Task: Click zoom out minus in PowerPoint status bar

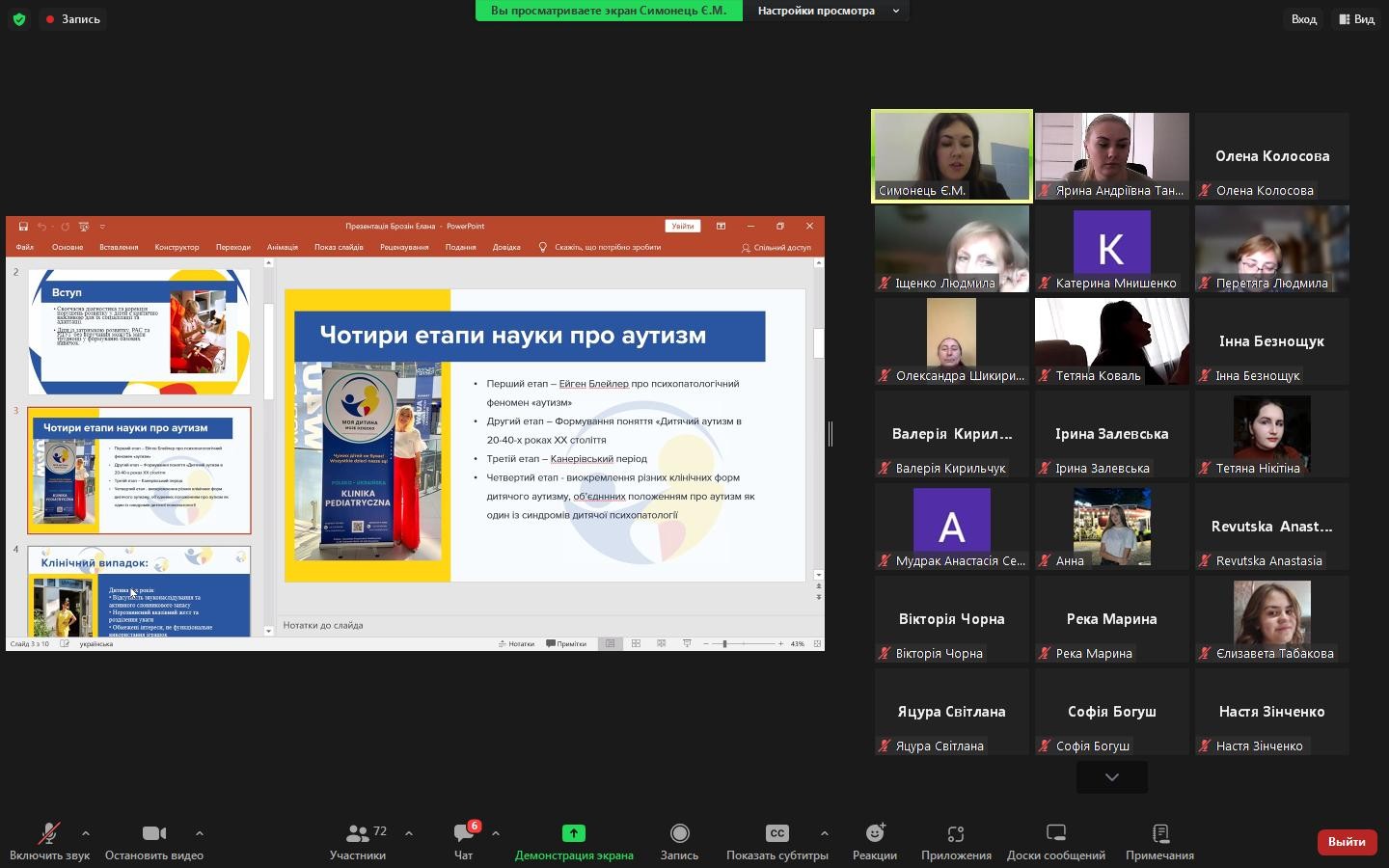Action: (x=706, y=644)
